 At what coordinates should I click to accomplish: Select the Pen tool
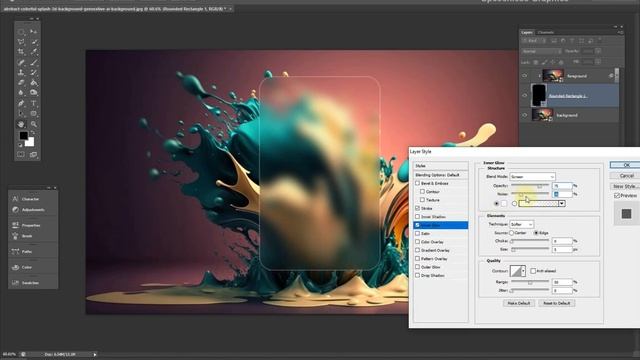[21, 104]
